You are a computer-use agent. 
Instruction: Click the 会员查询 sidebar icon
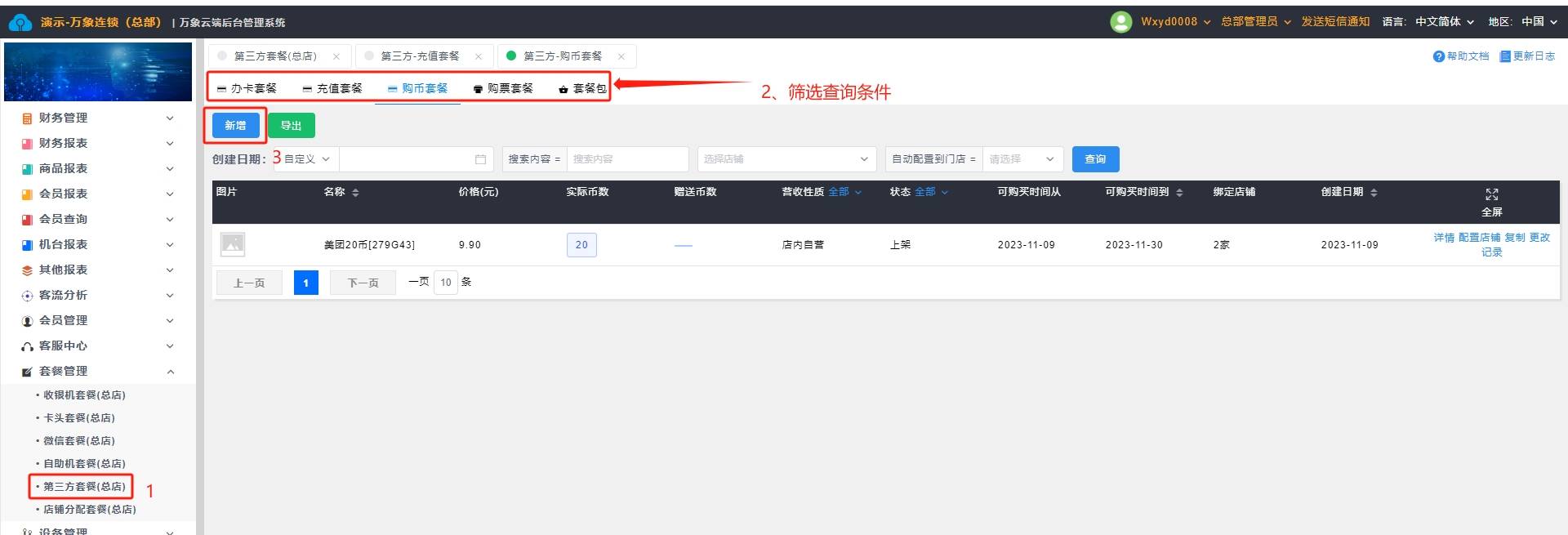click(x=27, y=220)
